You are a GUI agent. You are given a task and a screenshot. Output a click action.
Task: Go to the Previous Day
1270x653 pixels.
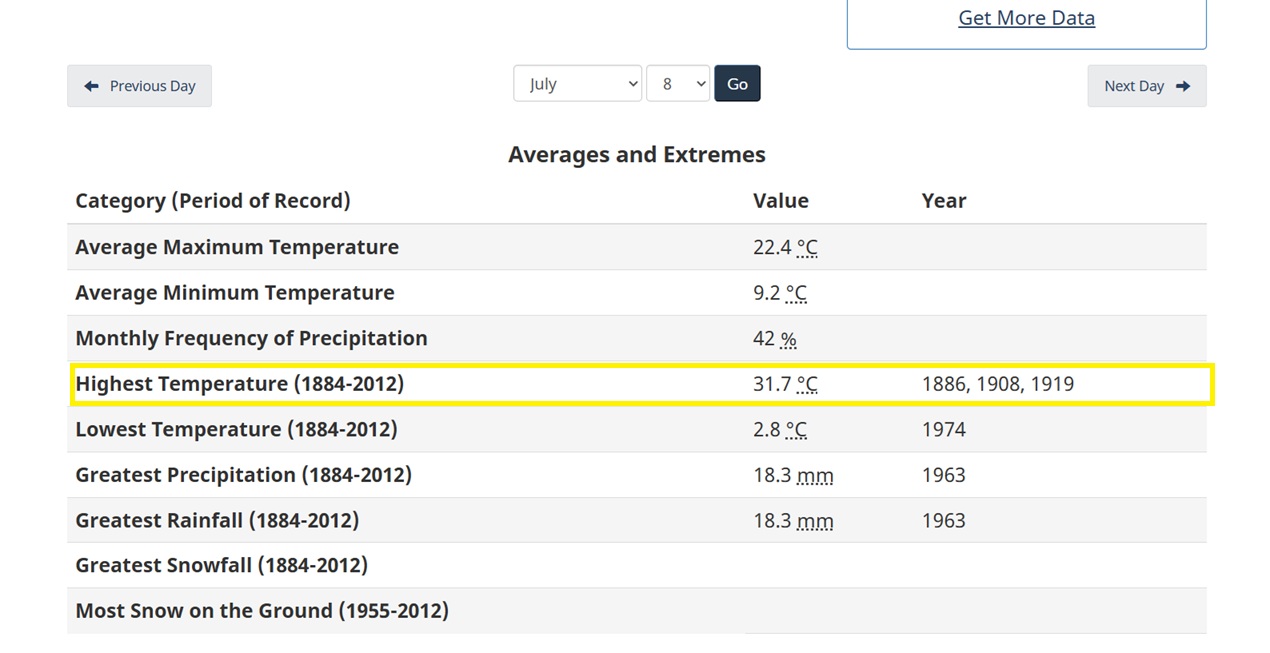139,86
